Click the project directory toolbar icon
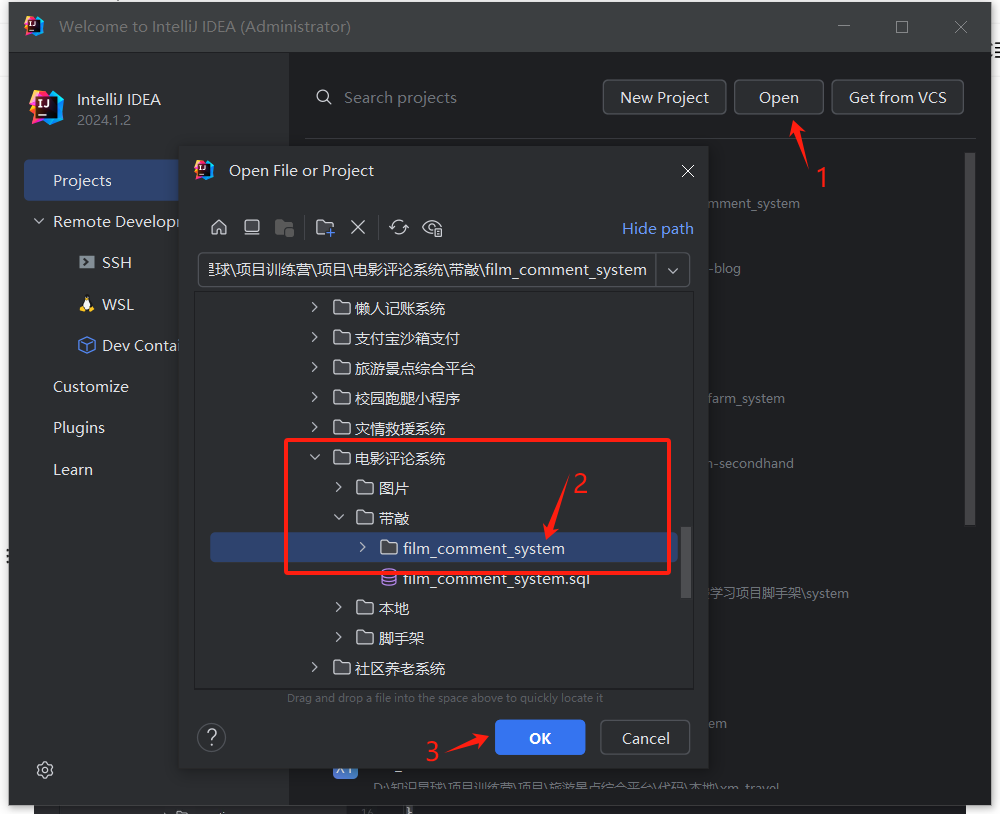The image size is (1000, 814). coord(284,228)
